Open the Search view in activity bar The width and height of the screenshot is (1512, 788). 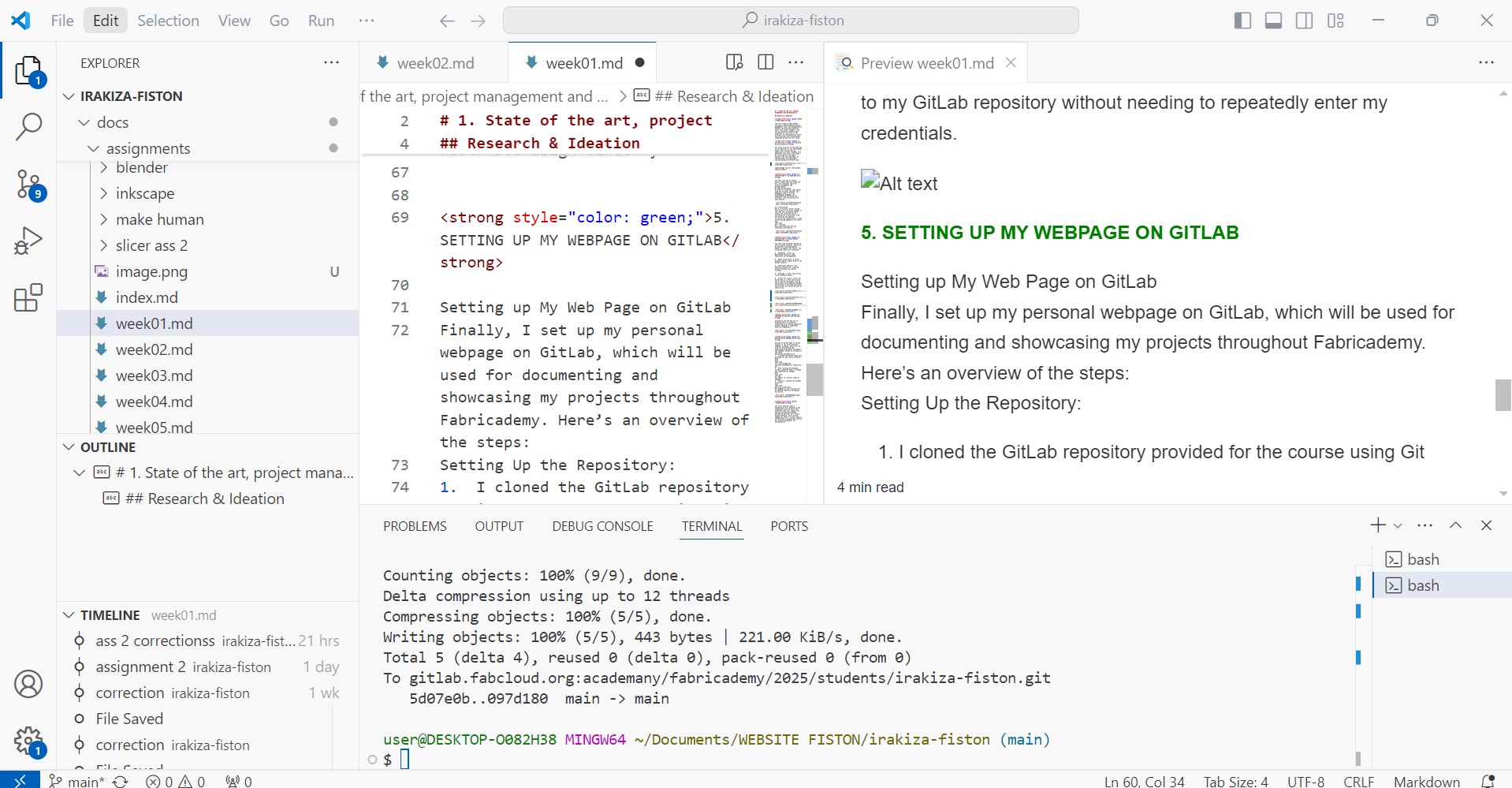tap(29, 127)
